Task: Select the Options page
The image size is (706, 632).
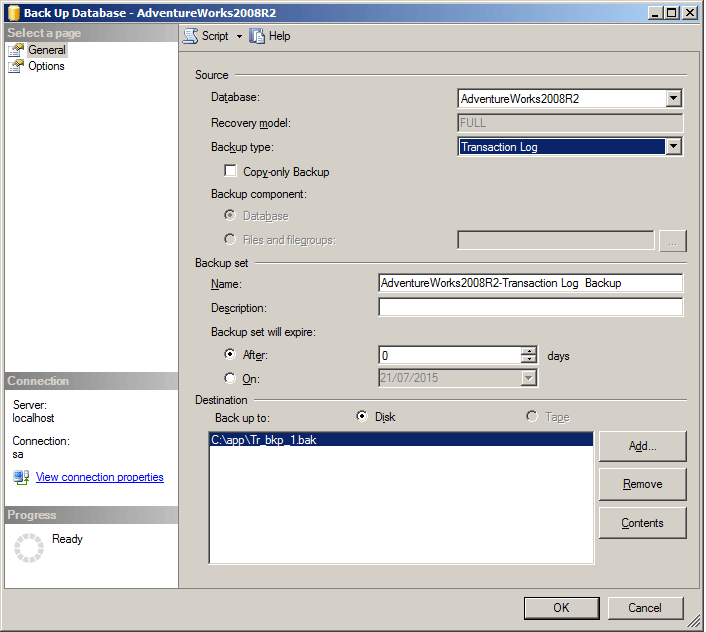Action: click(x=46, y=66)
